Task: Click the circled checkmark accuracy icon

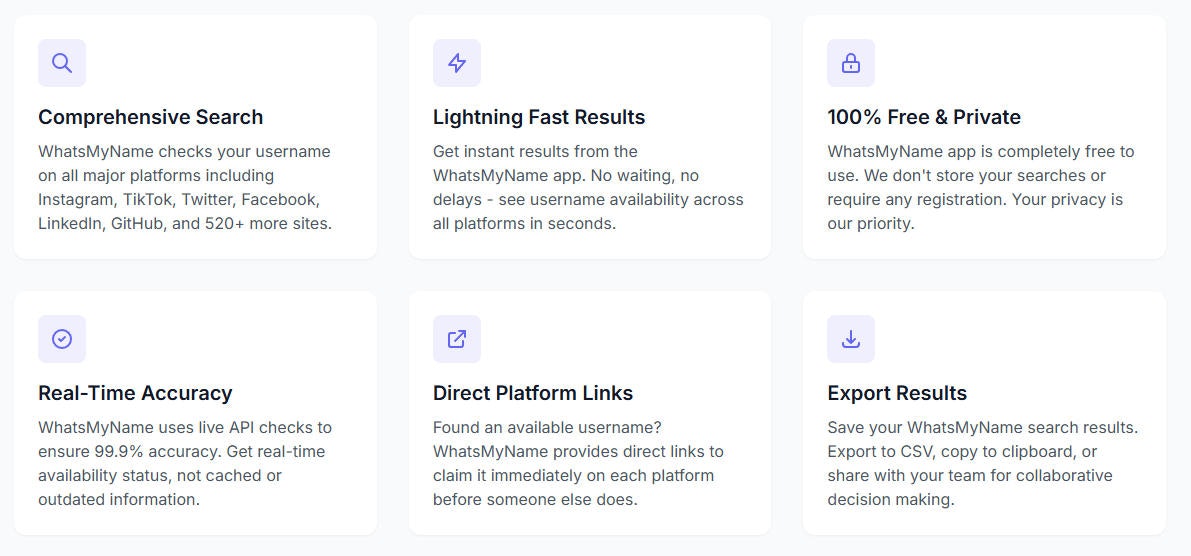Action: click(62, 339)
